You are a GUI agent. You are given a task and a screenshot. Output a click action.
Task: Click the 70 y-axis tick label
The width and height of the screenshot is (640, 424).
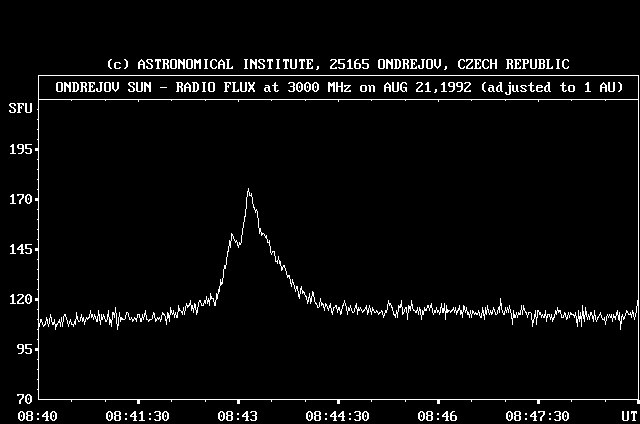24,398
